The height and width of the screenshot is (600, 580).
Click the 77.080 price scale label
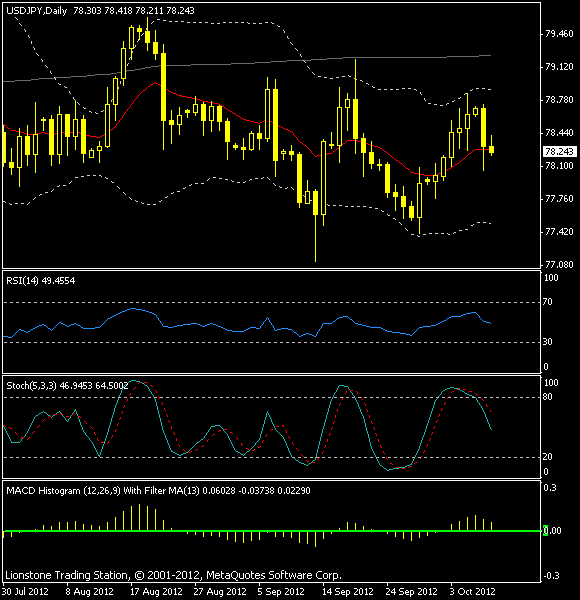(559, 265)
